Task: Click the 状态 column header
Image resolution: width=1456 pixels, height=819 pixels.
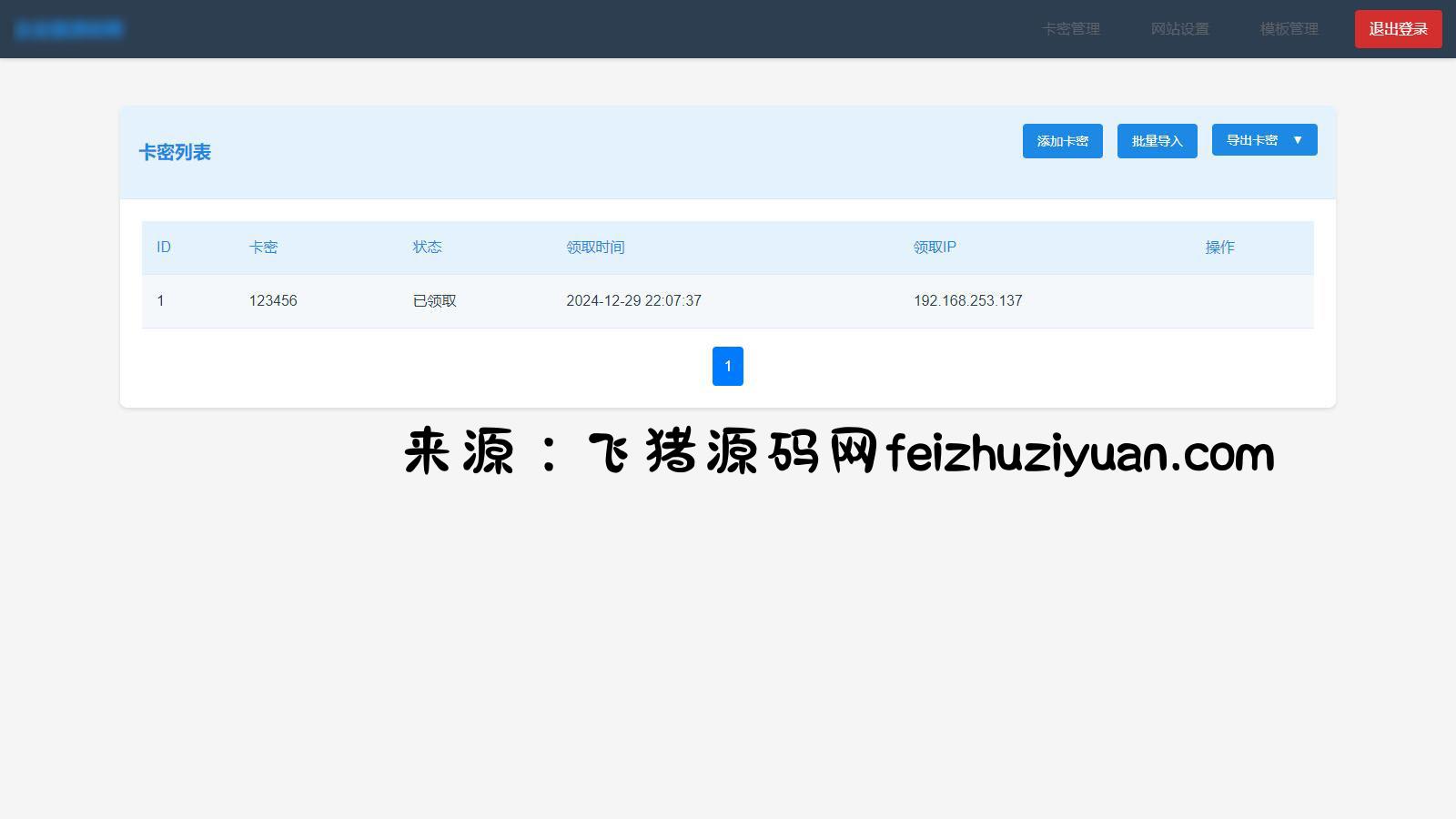Action: (427, 248)
